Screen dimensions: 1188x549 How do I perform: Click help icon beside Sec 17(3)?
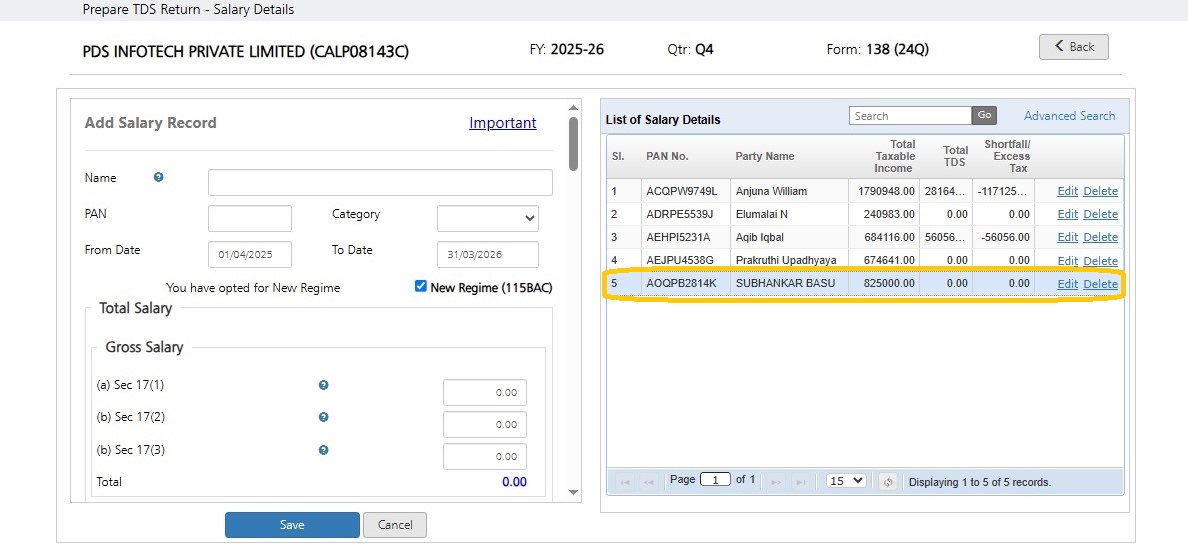pyautogui.click(x=324, y=450)
